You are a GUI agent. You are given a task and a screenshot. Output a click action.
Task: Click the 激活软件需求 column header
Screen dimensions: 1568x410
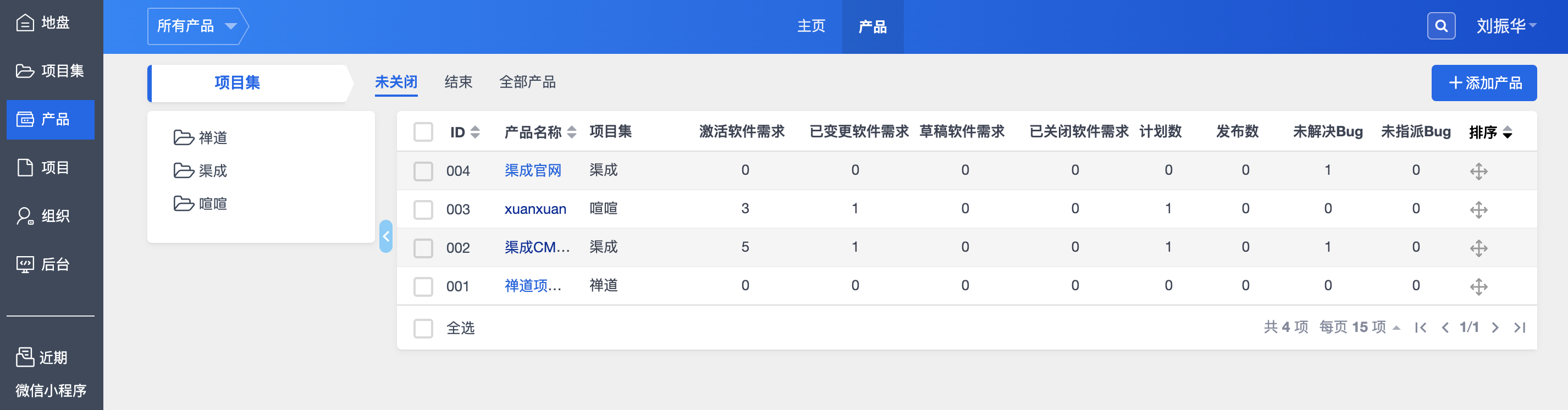point(741,131)
